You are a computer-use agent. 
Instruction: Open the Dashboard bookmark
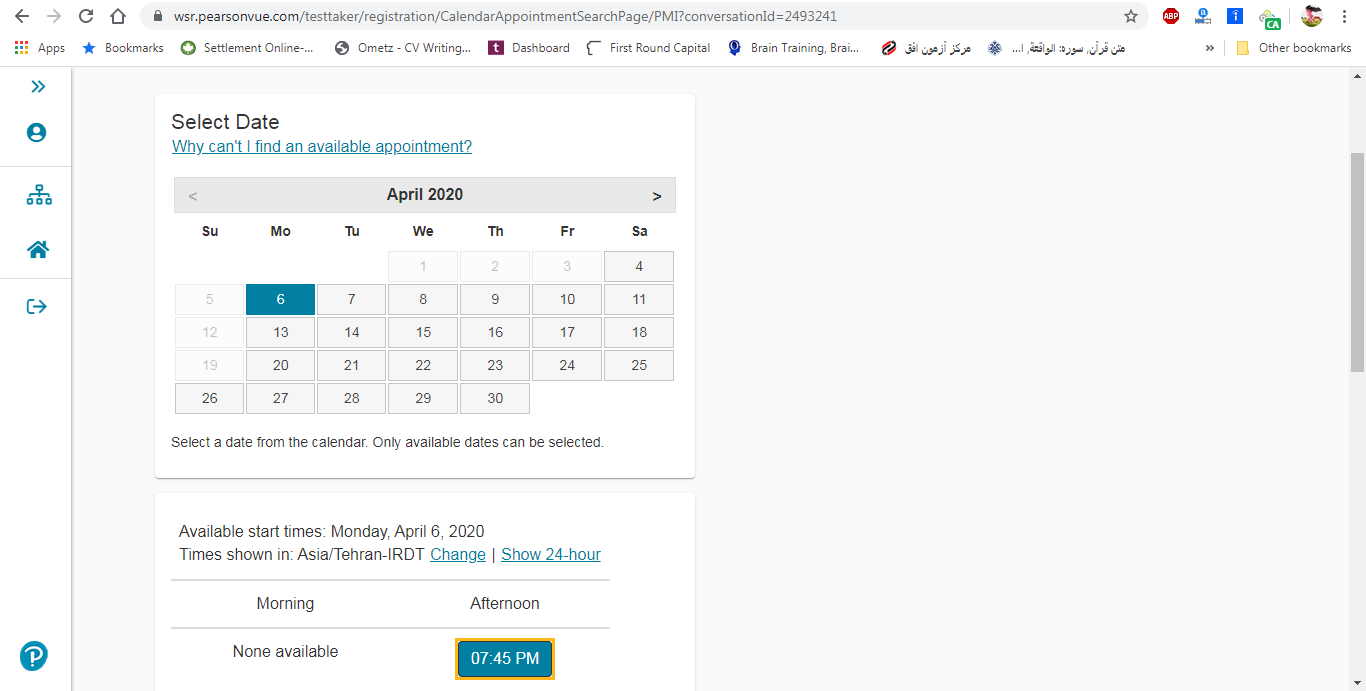click(x=529, y=48)
